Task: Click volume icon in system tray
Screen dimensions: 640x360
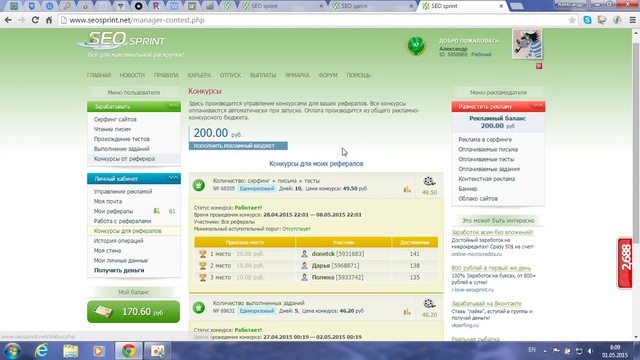Action: point(591,351)
